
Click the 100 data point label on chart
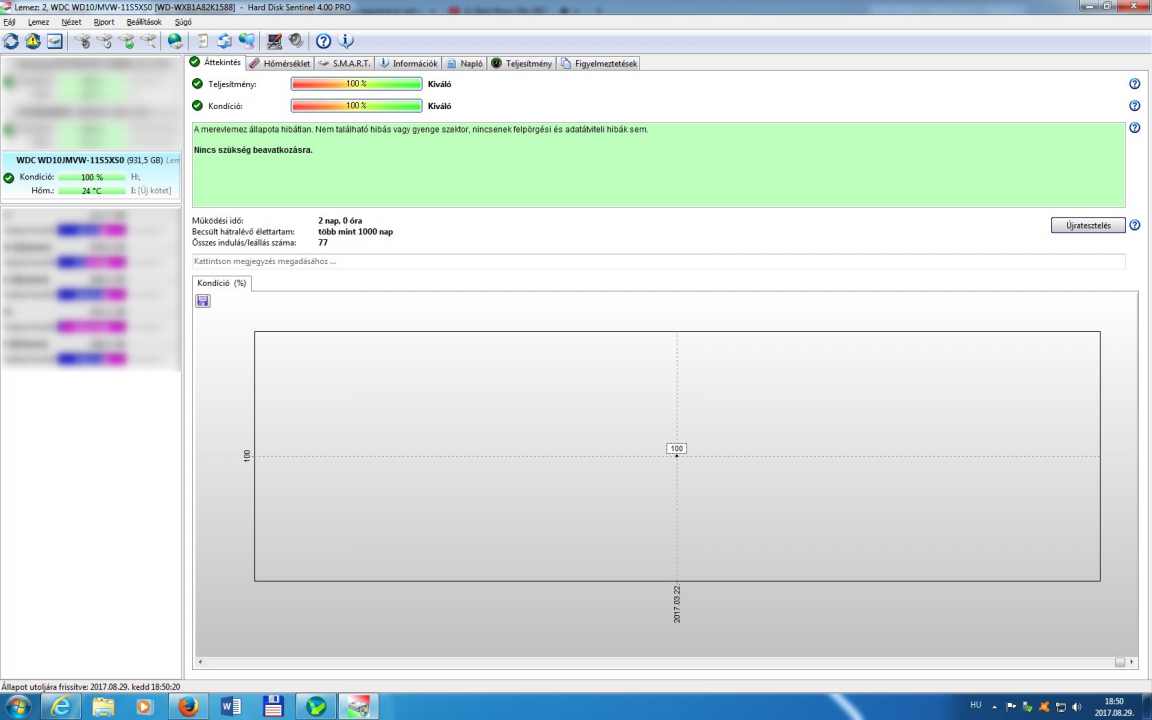[x=677, y=448]
